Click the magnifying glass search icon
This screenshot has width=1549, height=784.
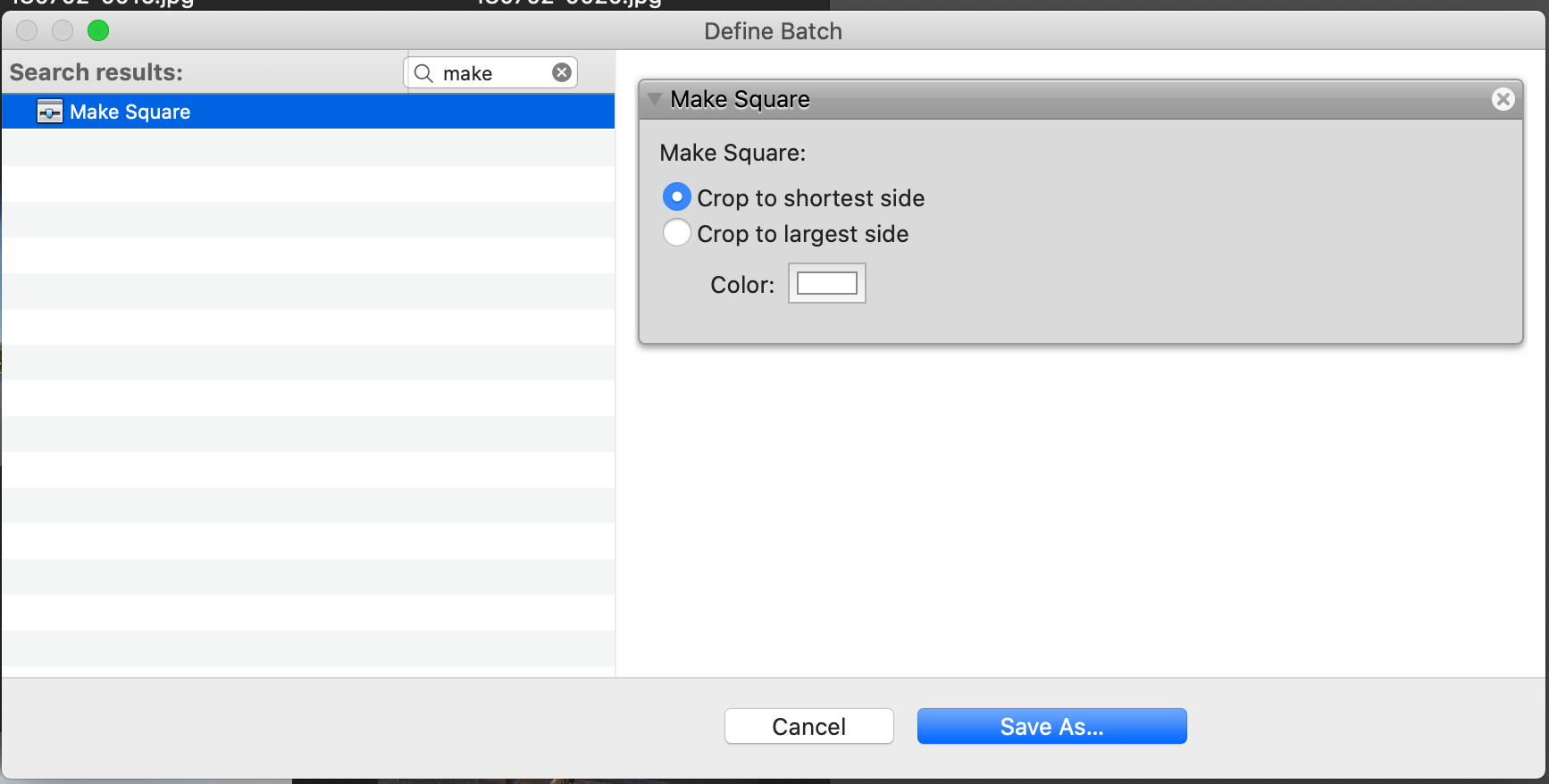(x=424, y=73)
